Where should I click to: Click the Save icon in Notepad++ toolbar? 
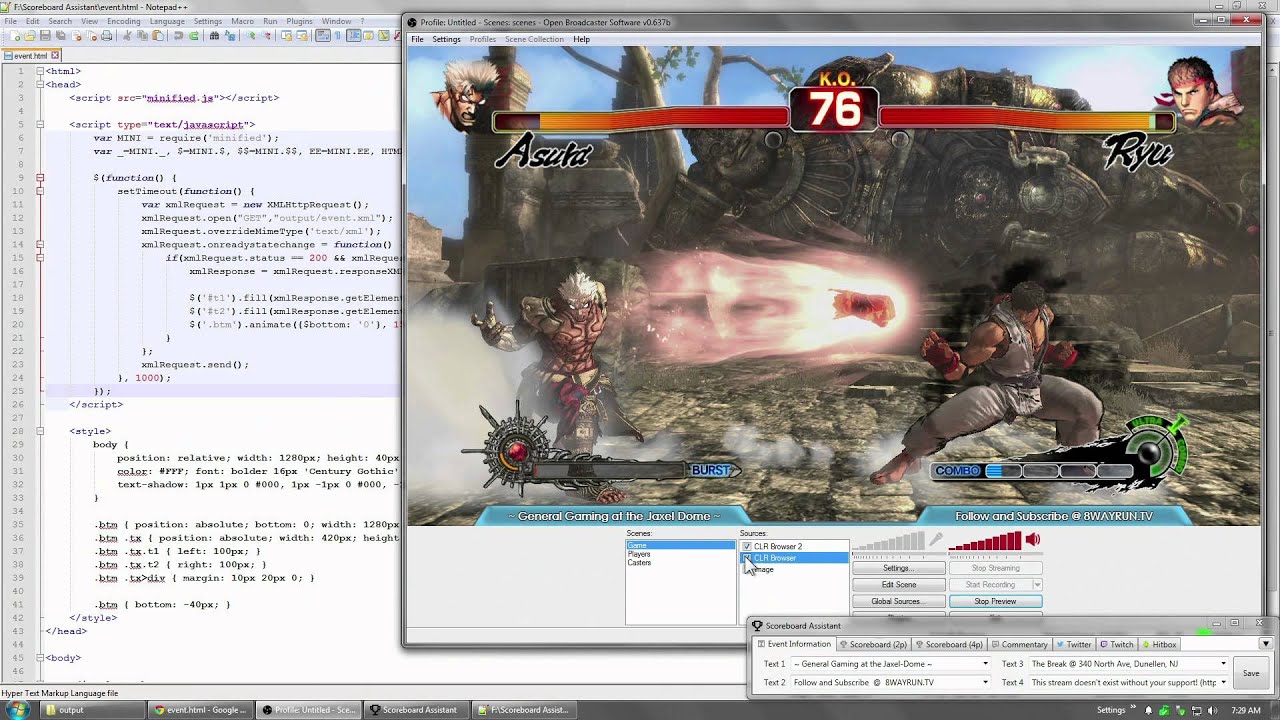[45, 36]
